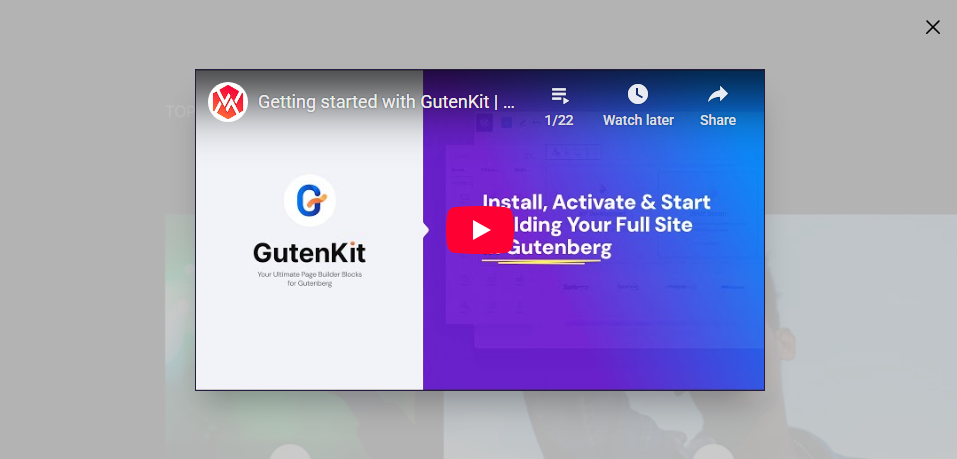Click the 'Your Ultimate Page Builder Blocks' tagline
Image resolution: width=957 pixels, height=459 pixels.
coord(309,274)
